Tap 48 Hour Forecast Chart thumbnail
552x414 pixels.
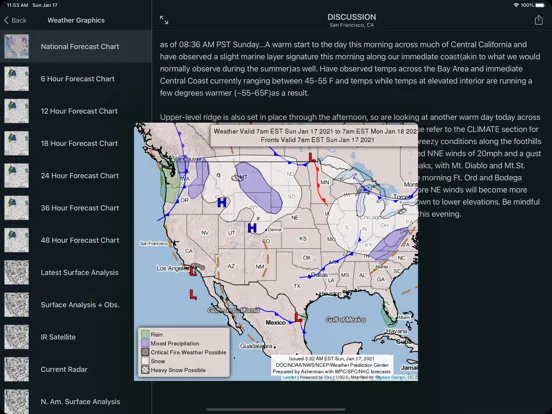pyautogui.click(x=17, y=240)
